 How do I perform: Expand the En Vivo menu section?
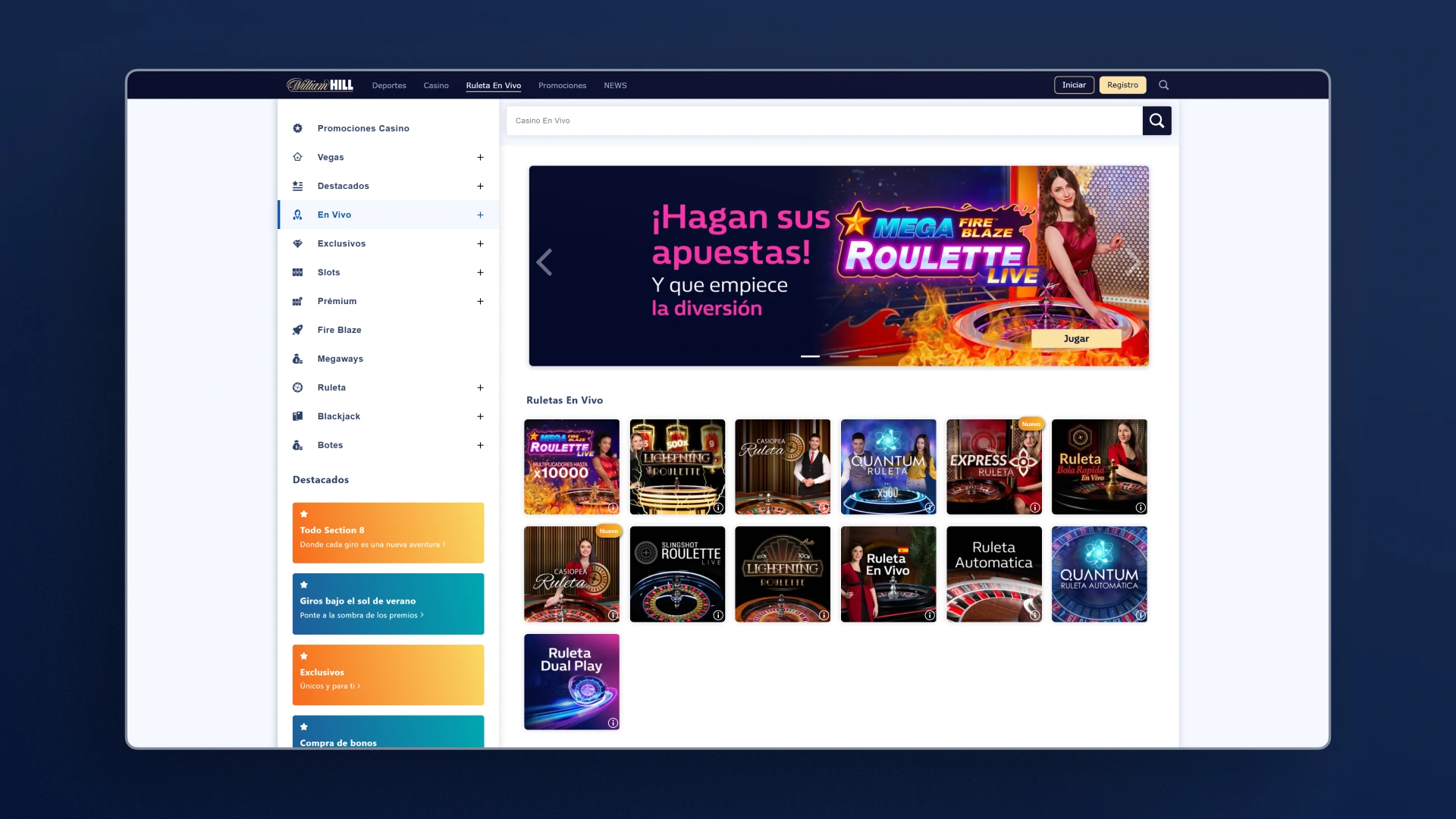[x=480, y=215]
